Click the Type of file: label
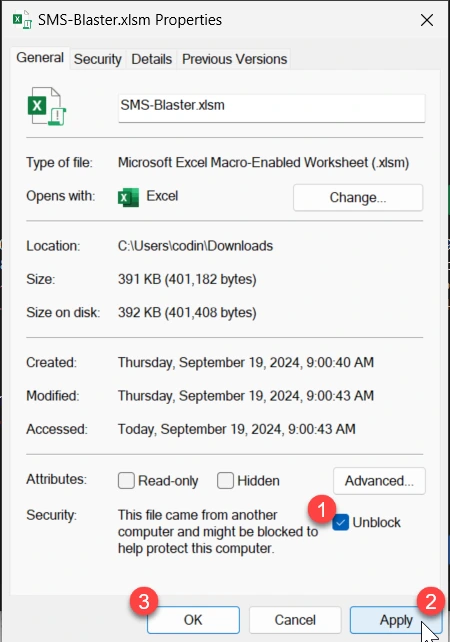The width and height of the screenshot is (450, 642). [59, 163]
